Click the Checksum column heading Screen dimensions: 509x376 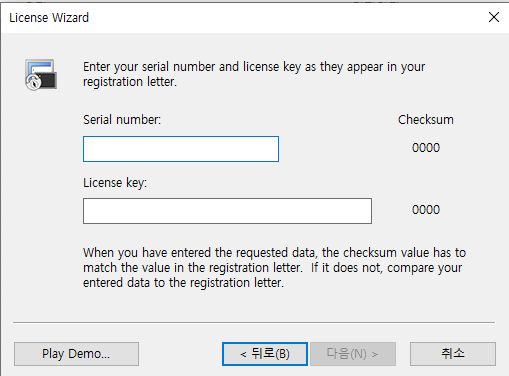click(x=426, y=120)
